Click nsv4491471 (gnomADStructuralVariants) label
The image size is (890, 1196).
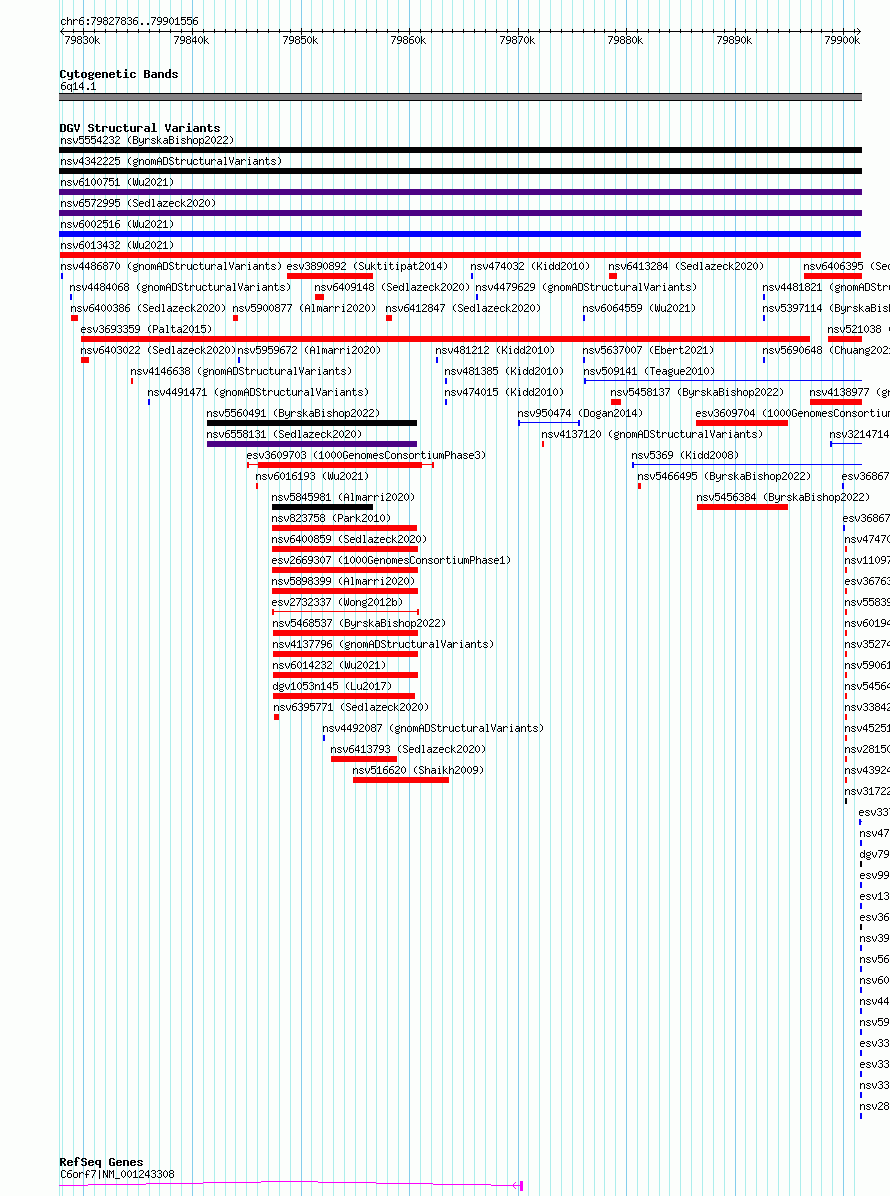[x=258, y=392]
